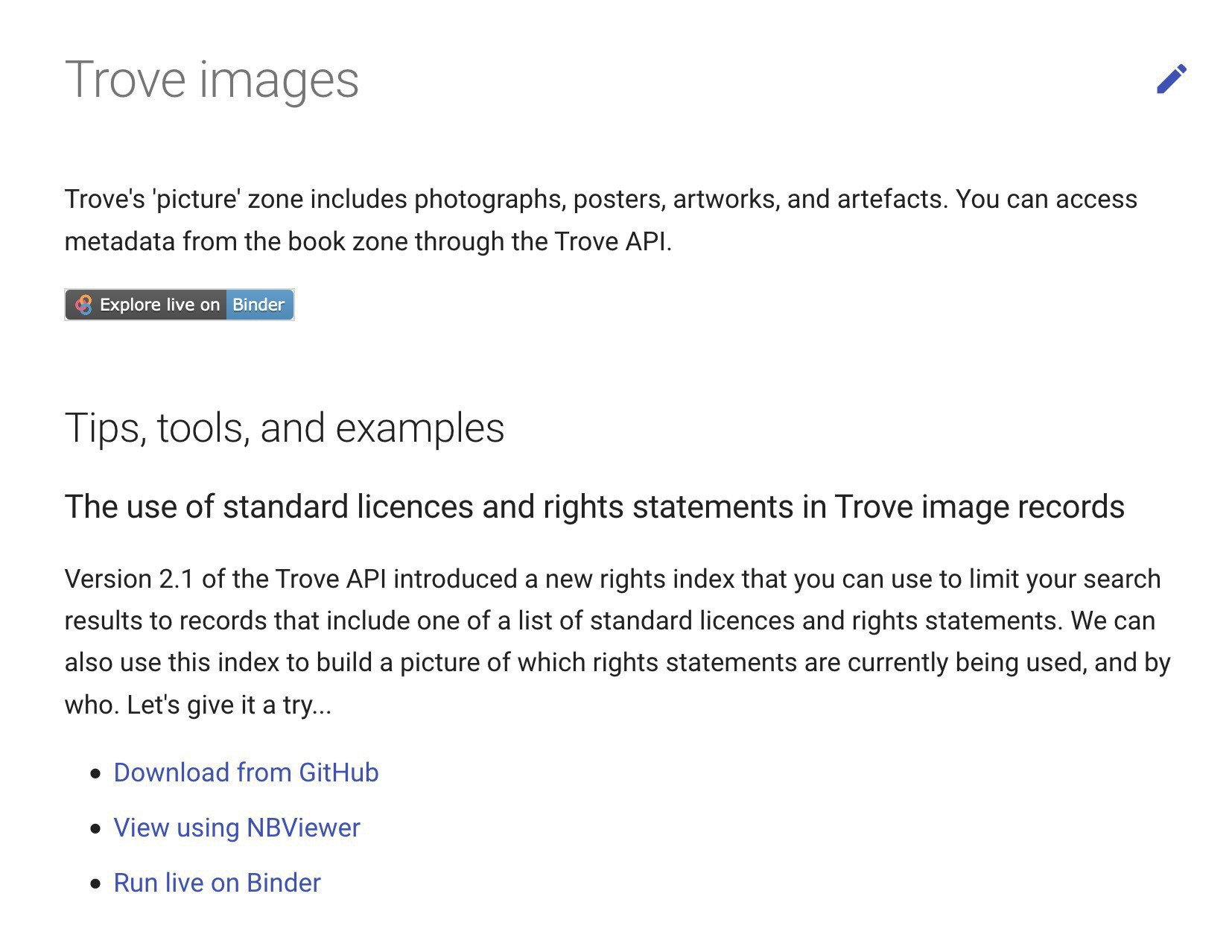The image size is (1232, 952).
Task: Open the View using NBViewer link
Action: coord(237,828)
